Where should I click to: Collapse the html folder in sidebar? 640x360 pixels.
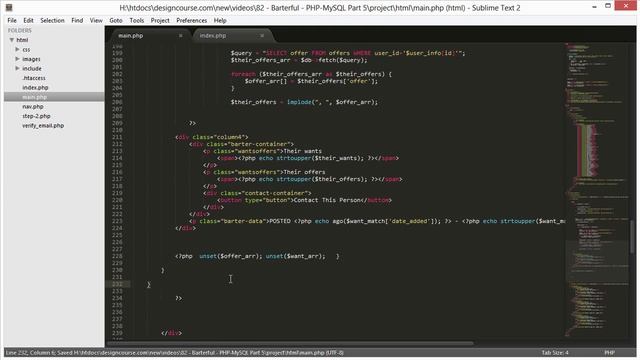12,40
